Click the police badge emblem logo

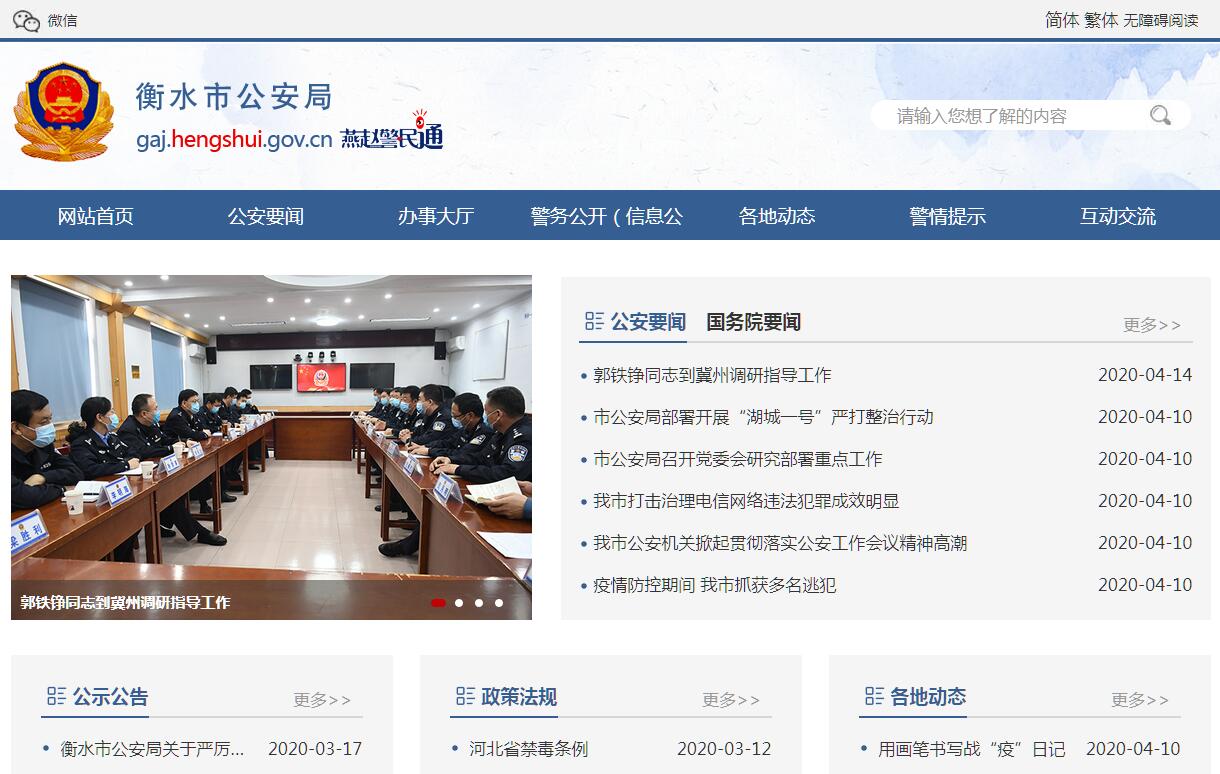pos(63,111)
